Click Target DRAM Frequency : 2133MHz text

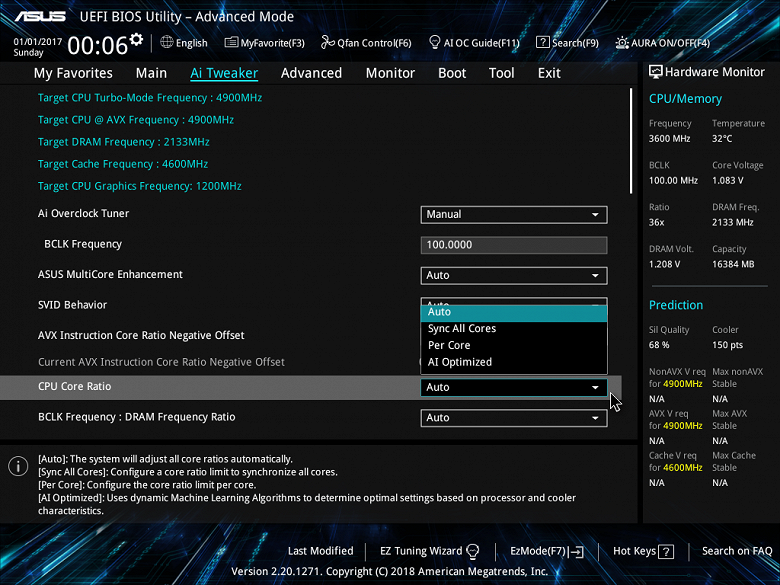124,142
